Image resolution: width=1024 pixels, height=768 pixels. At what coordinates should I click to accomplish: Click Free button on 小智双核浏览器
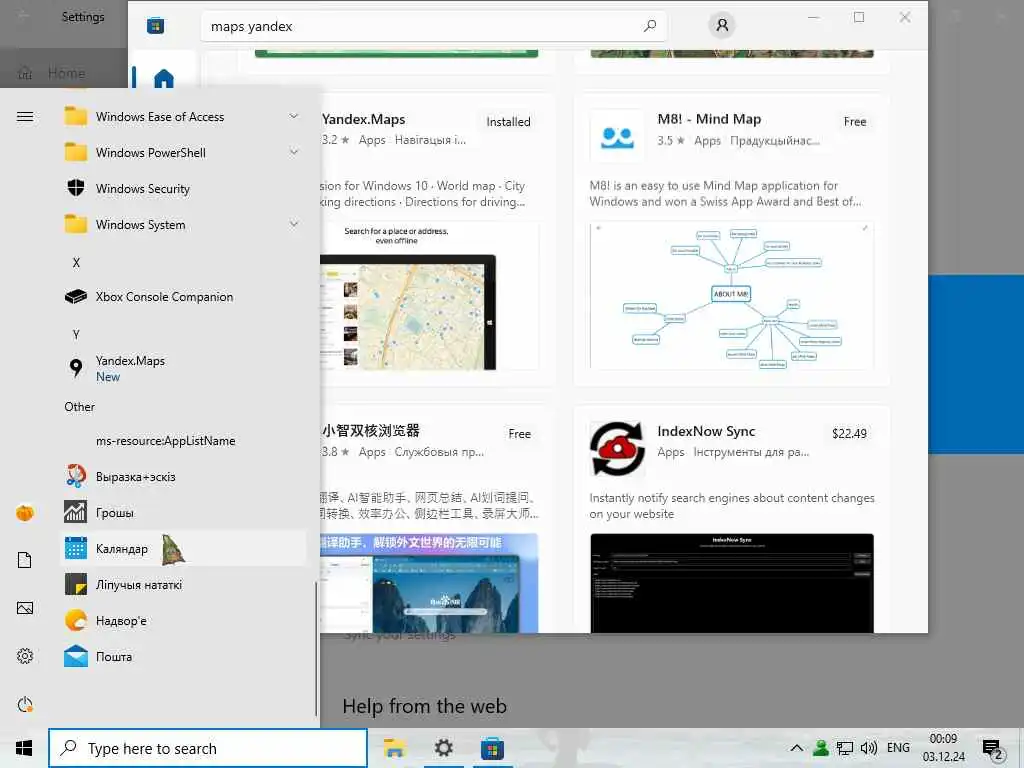pyautogui.click(x=519, y=434)
